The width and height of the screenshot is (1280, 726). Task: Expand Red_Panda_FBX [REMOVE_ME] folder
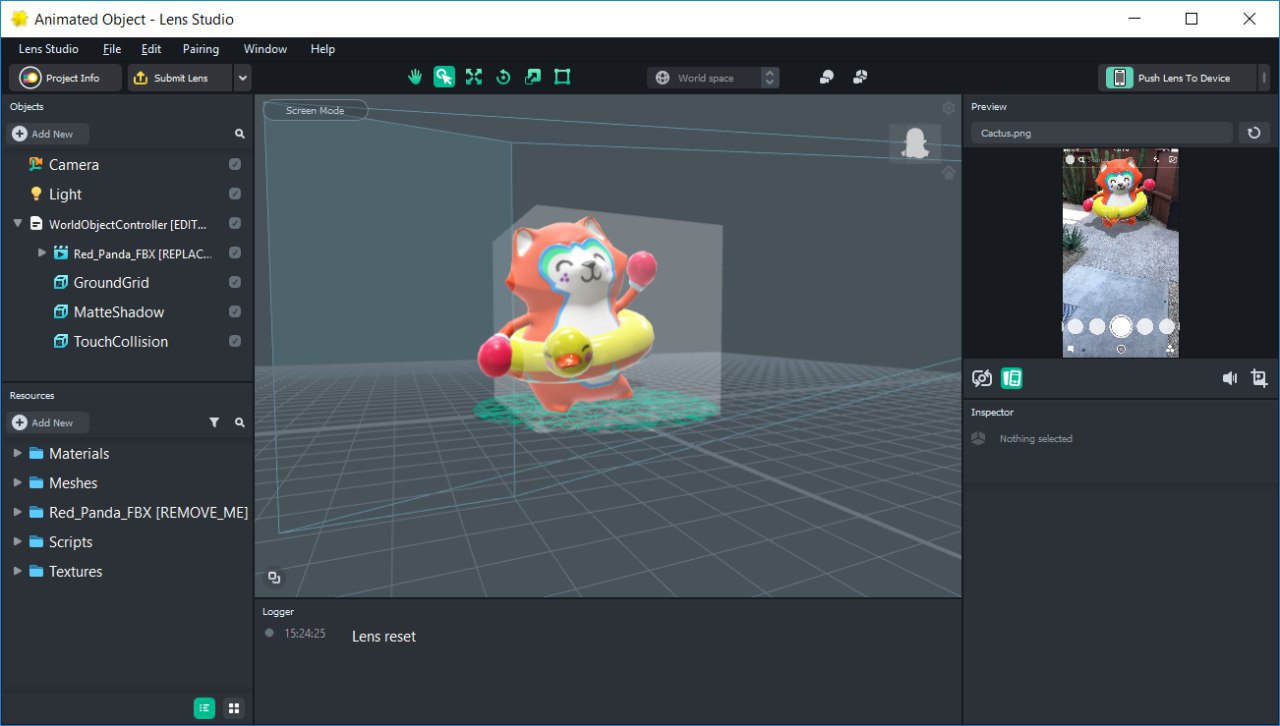(x=17, y=512)
